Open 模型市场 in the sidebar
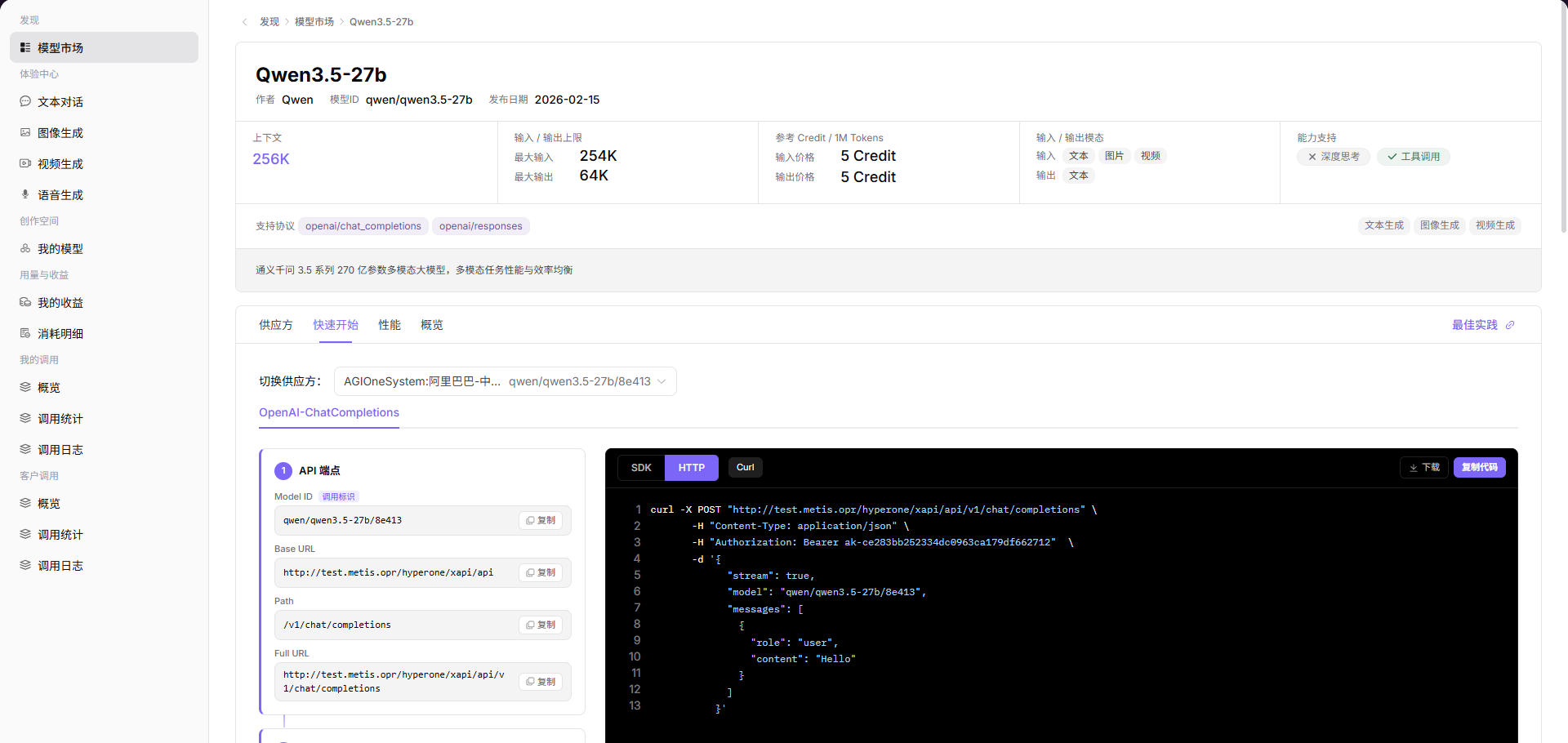 (104, 47)
